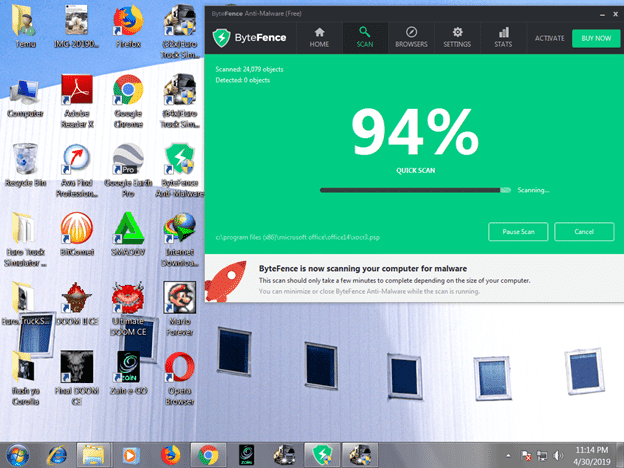624x468 pixels.
Task: Launch Firefox from the desktop shortcut
Action: (x=128, y=26)
